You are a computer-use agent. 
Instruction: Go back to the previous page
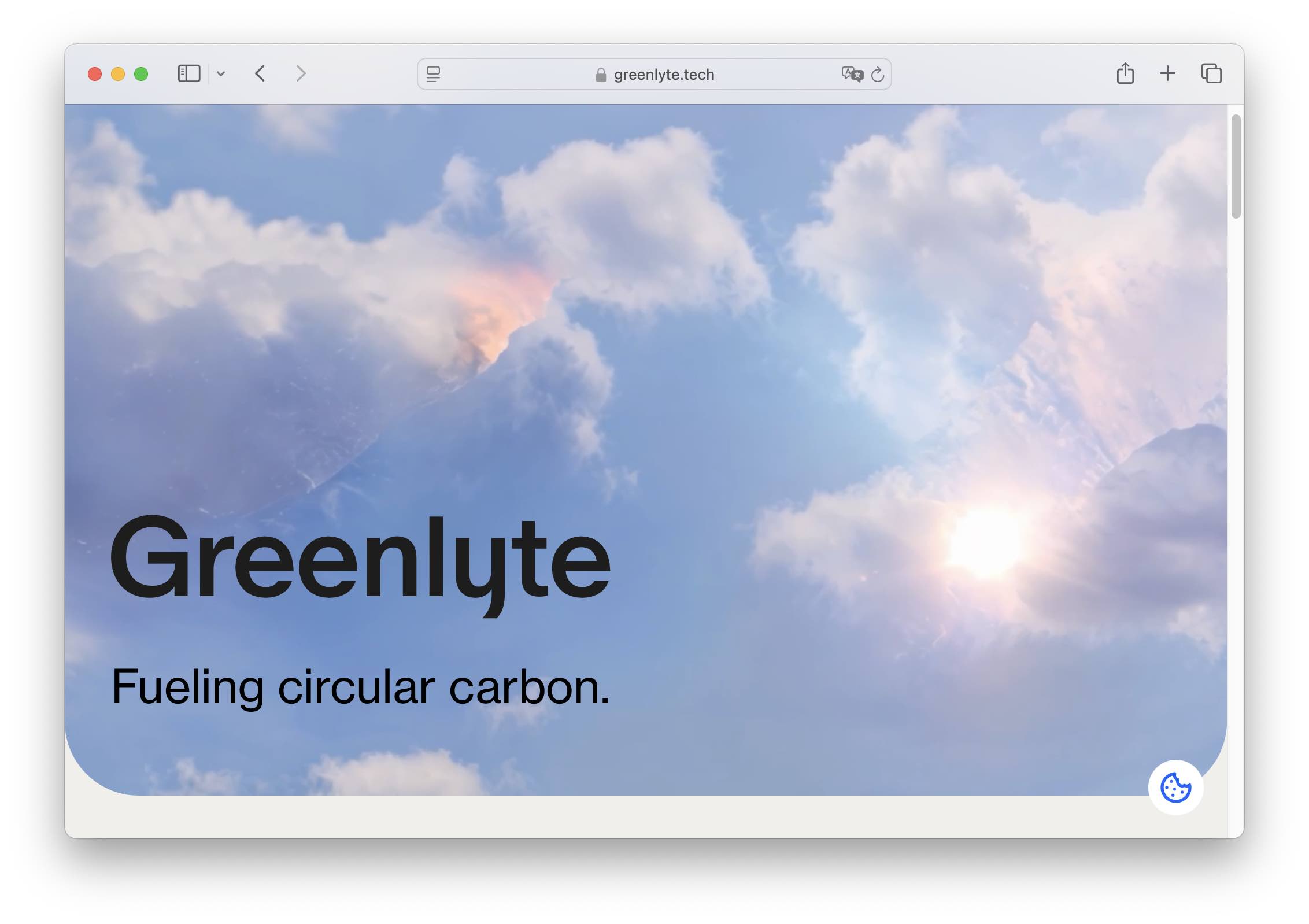(x=260, y=73)
